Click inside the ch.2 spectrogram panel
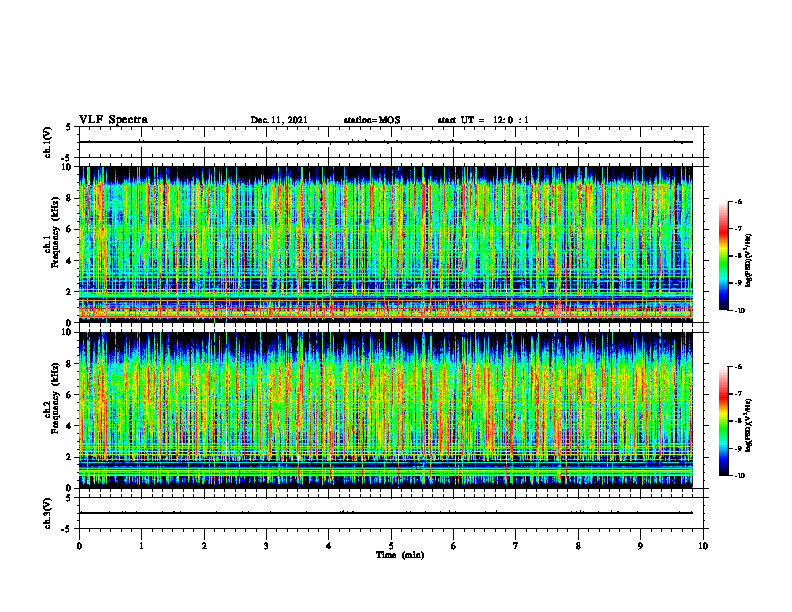792x612 pixels. coord(386,410)
